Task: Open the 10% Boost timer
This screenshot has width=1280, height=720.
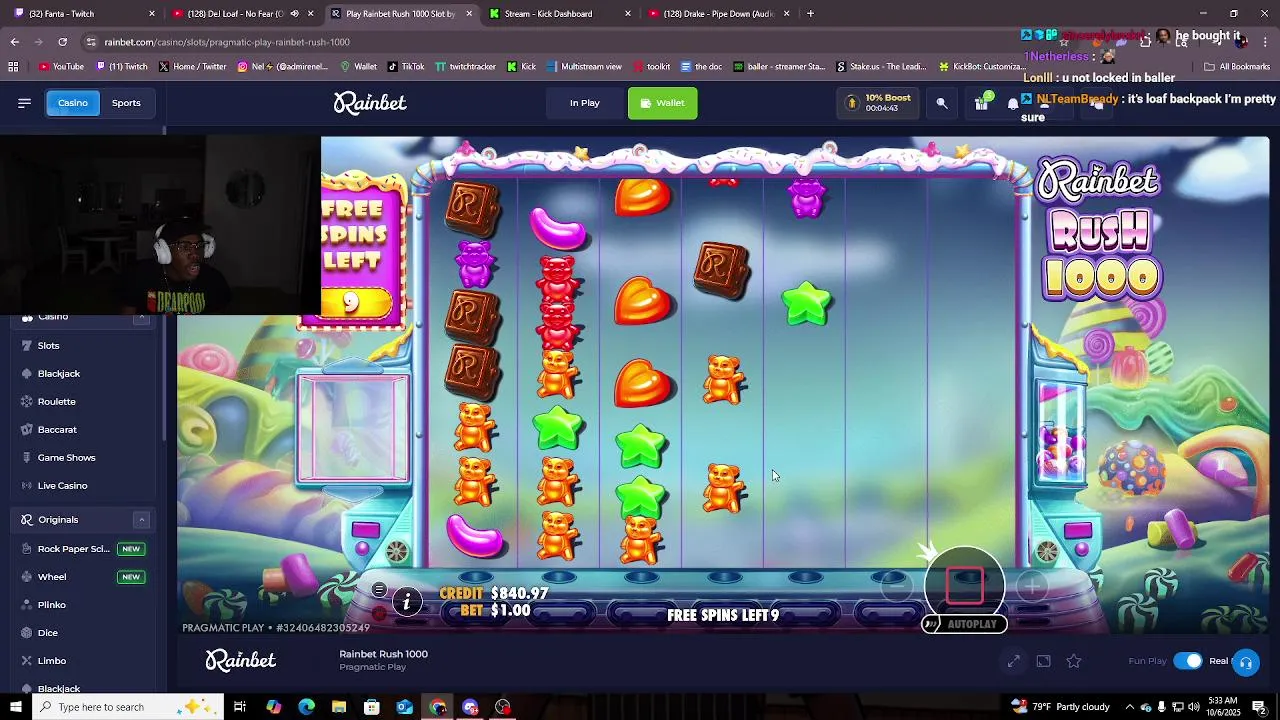Action: [x=878, y=103]
